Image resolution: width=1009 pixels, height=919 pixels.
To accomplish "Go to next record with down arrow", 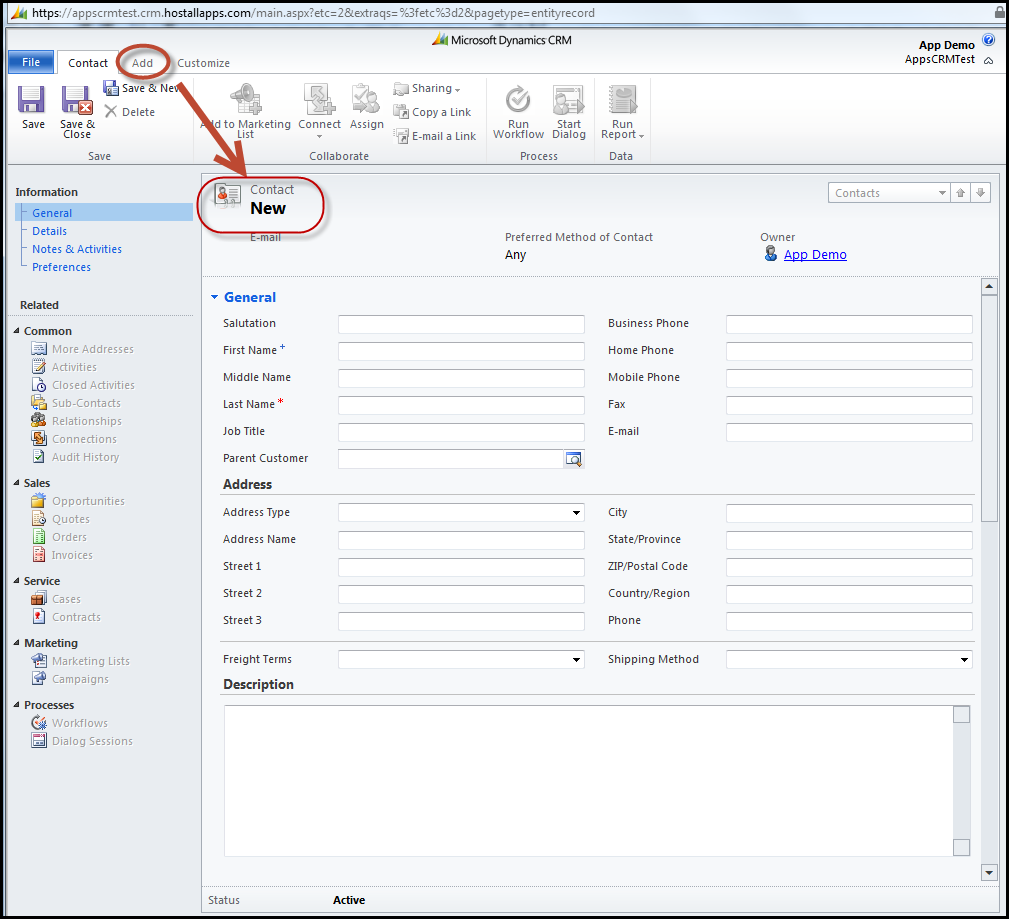I will point(981,193).
